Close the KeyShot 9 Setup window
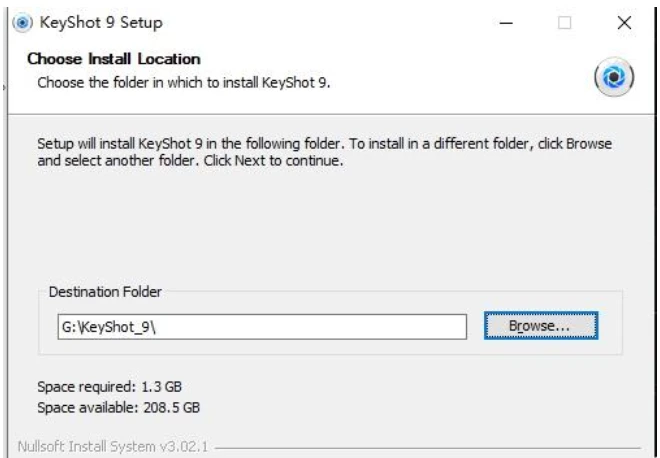 tap(624, 23)
